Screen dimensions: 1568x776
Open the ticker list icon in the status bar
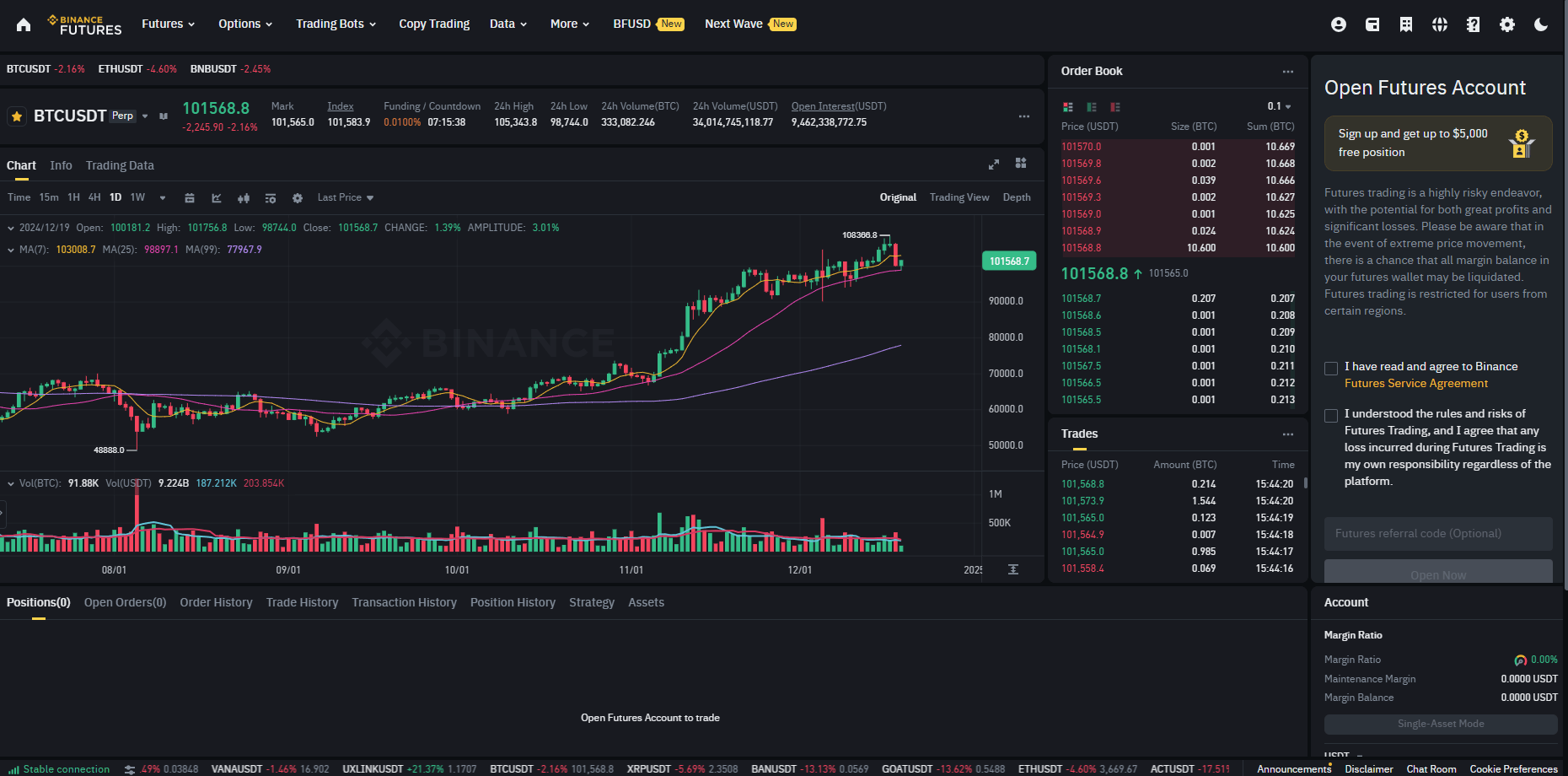coord(130,769)
